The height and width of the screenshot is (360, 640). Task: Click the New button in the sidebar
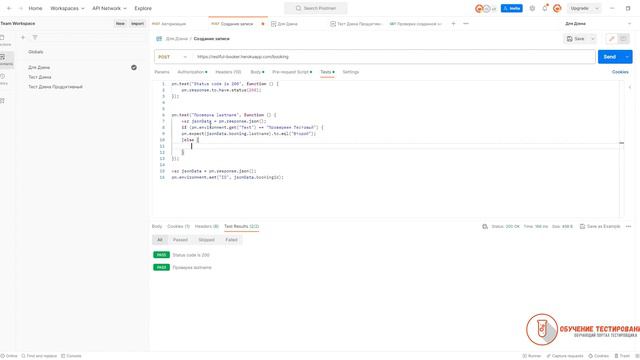coord(120,24)
